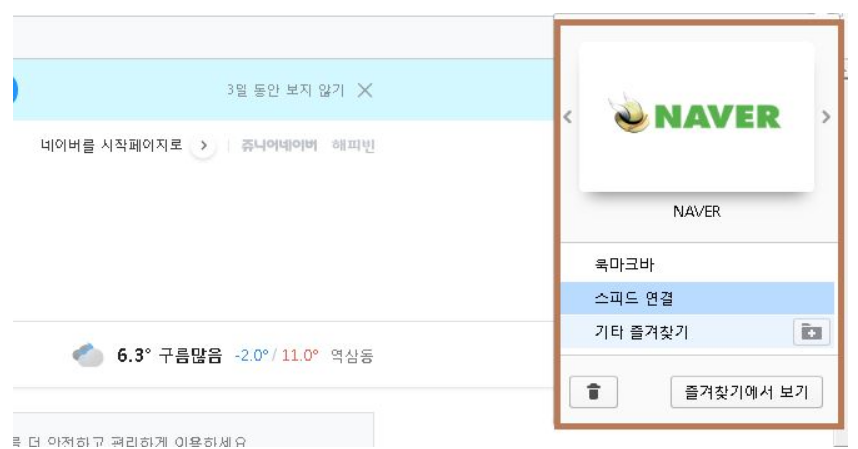This screenshot has width=858, height=449.
Task: Select the 스피드 연결 folder
Action: 697,298
